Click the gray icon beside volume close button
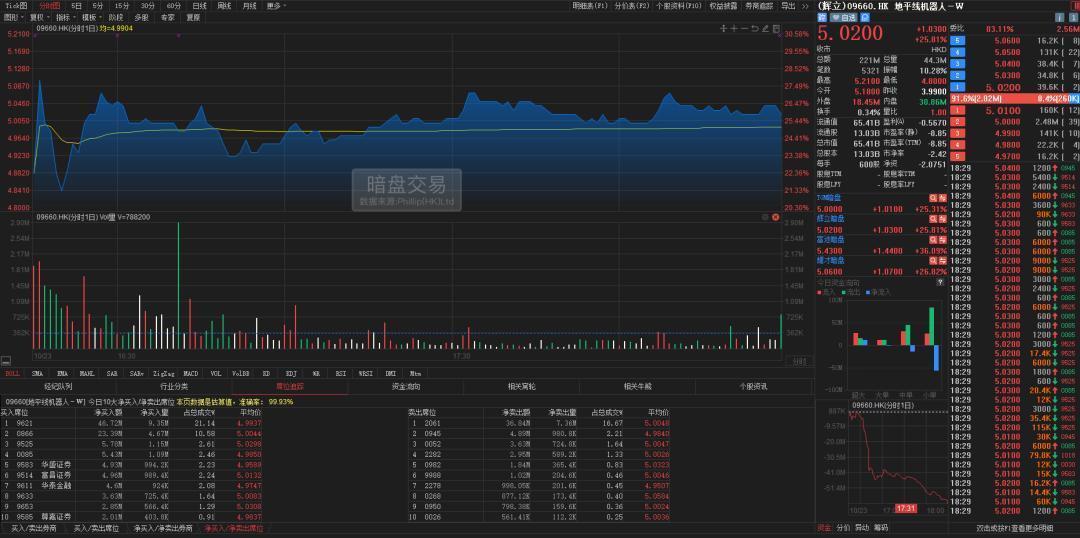The height and width of the screenshot is (538, 1080). [x=765, y=217]
